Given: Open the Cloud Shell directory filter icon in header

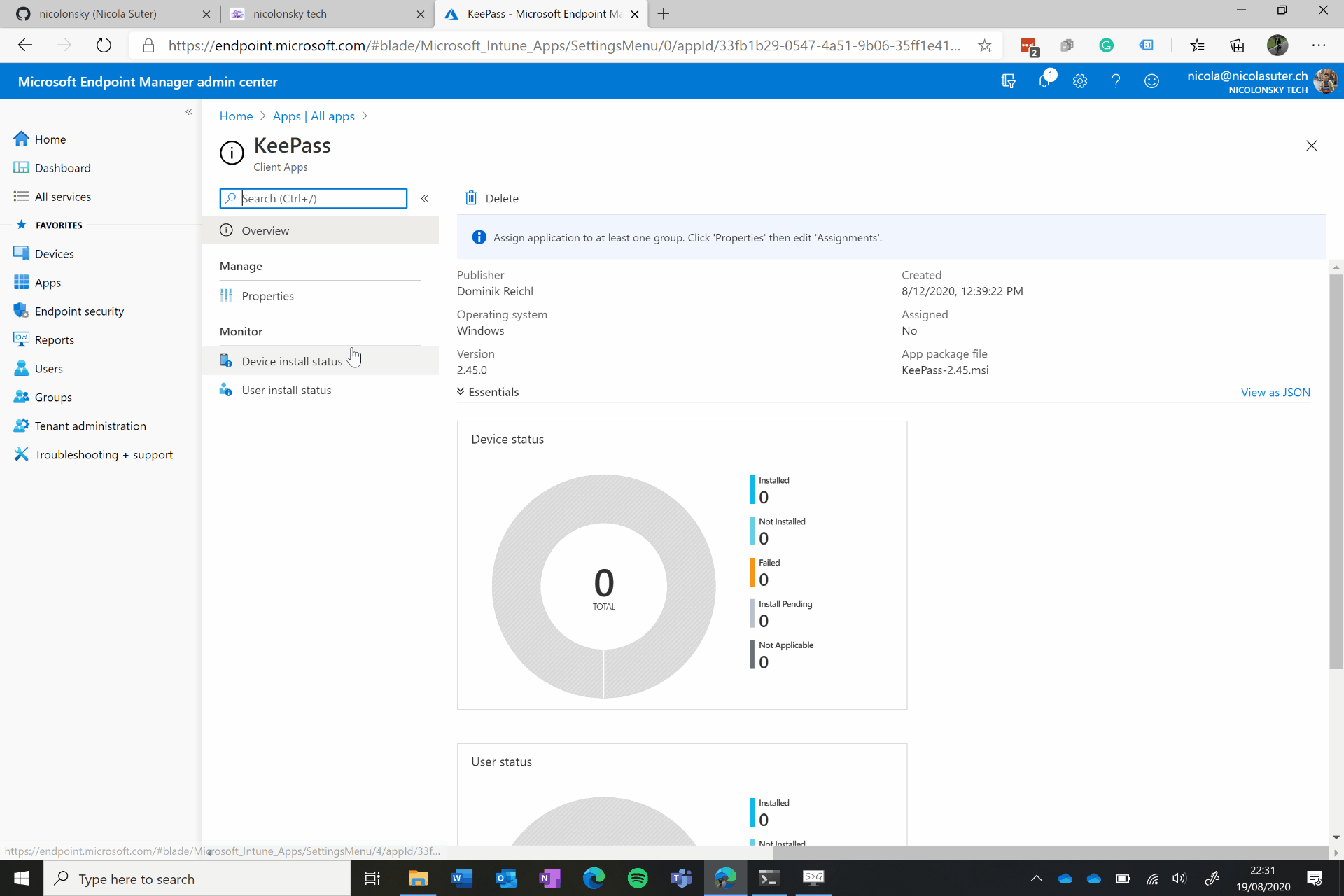Looking at the screenshot, I should [1008, 81].
